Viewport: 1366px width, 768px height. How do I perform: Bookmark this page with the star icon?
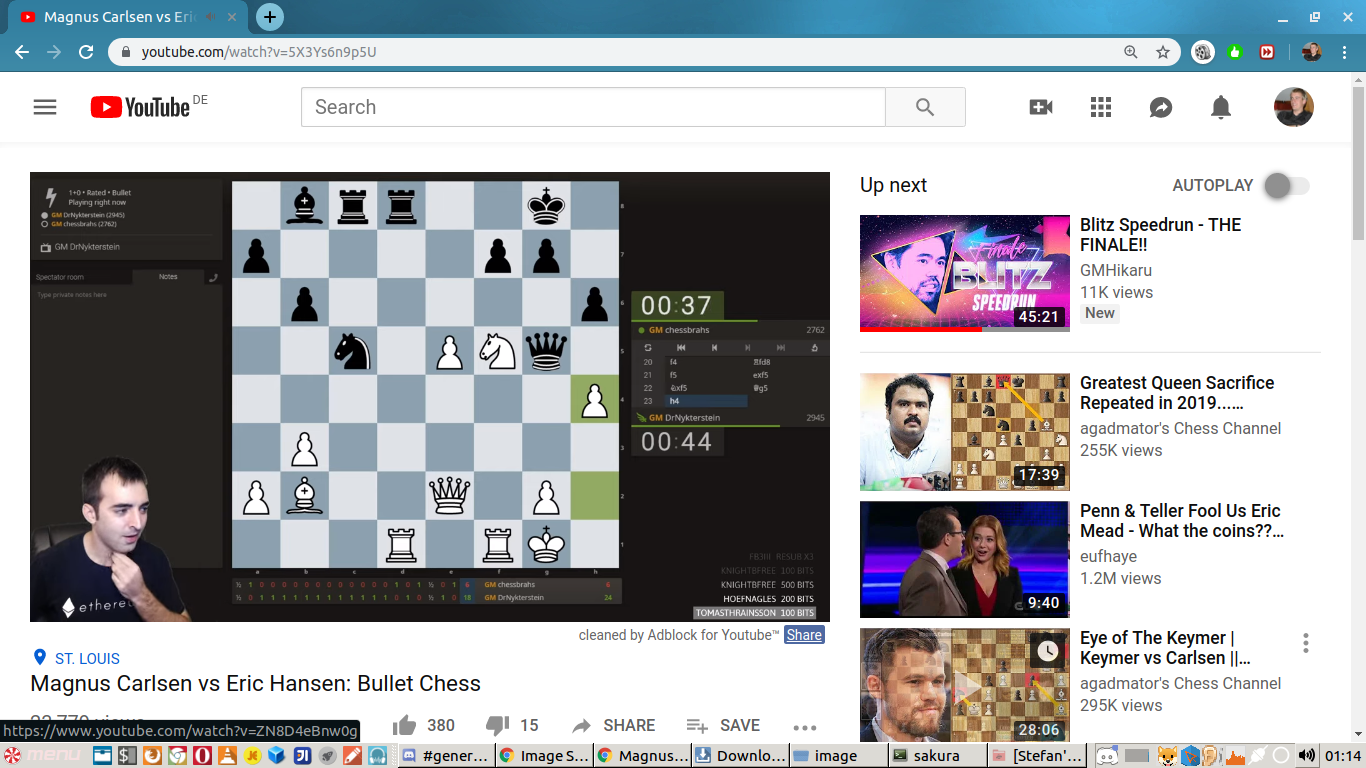[1163, 52]
